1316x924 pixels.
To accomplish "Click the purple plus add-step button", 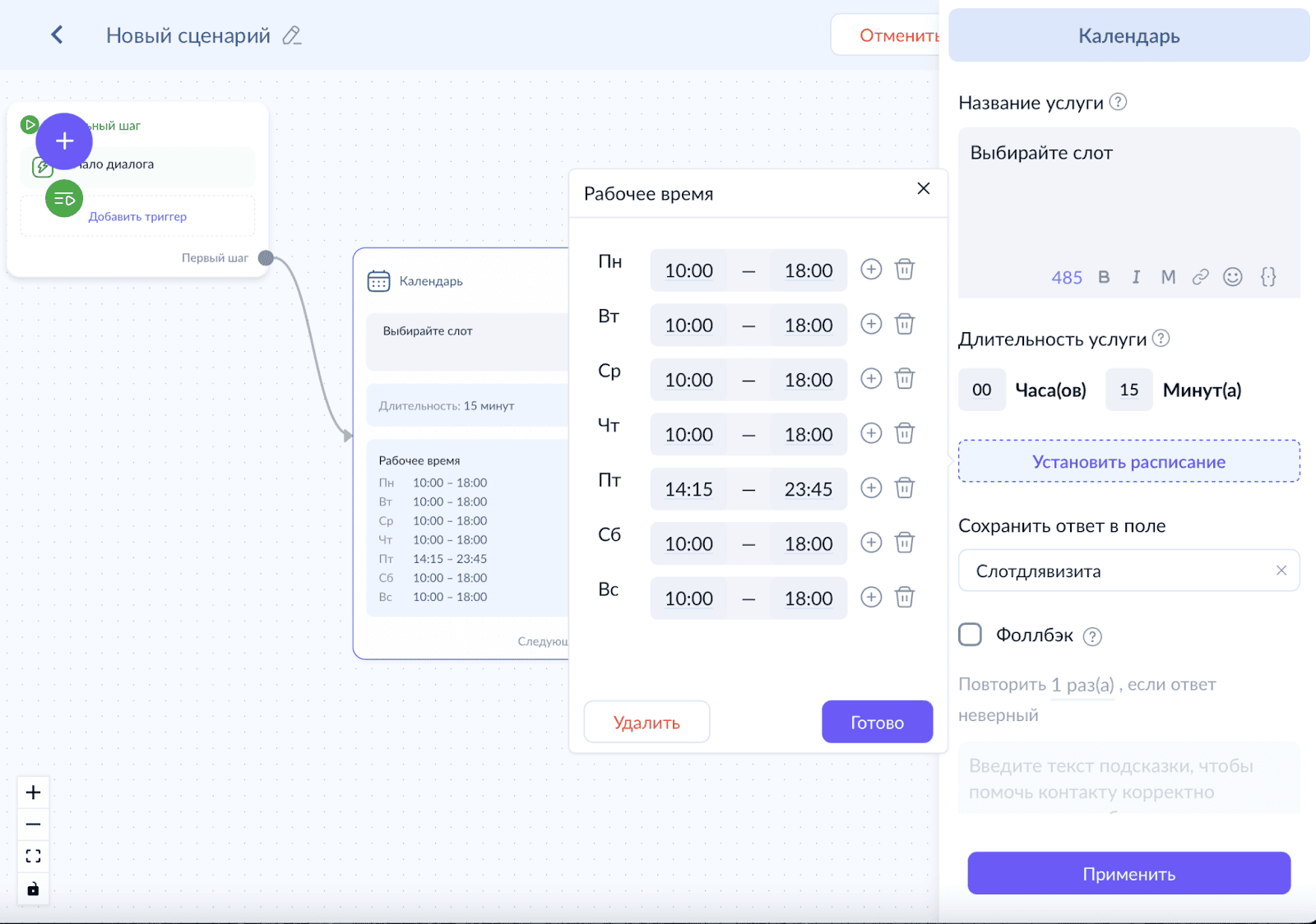I will (64, 141).
